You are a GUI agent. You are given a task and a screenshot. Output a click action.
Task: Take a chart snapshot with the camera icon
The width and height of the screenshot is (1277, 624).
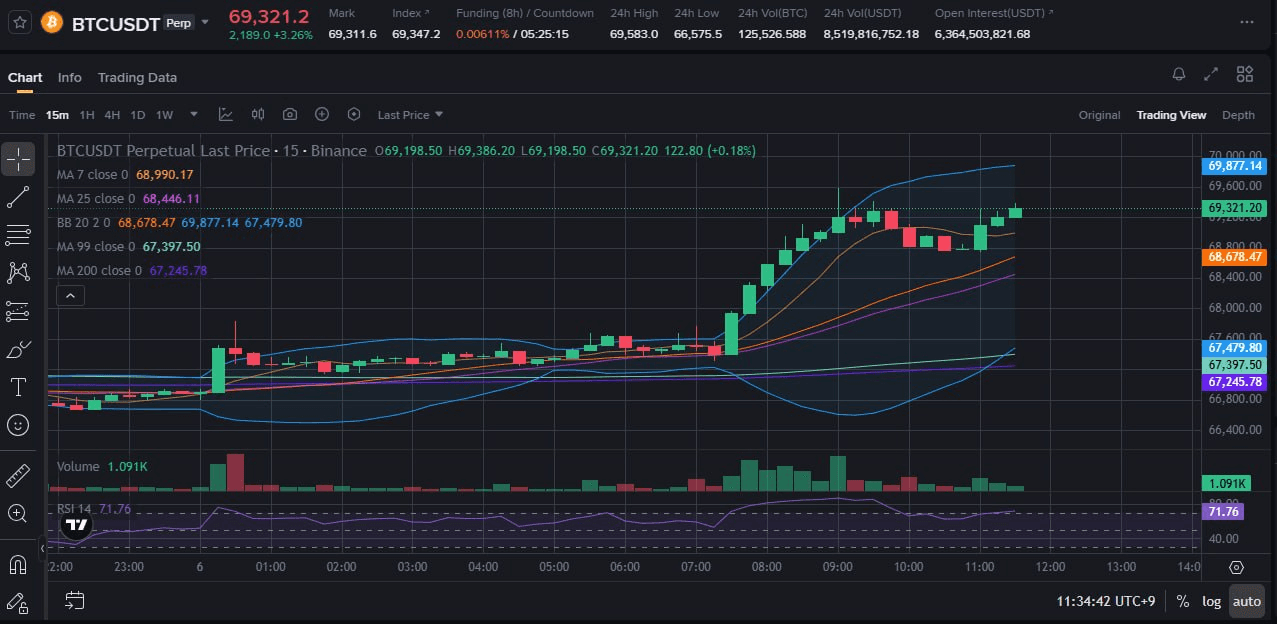[289, 114]
